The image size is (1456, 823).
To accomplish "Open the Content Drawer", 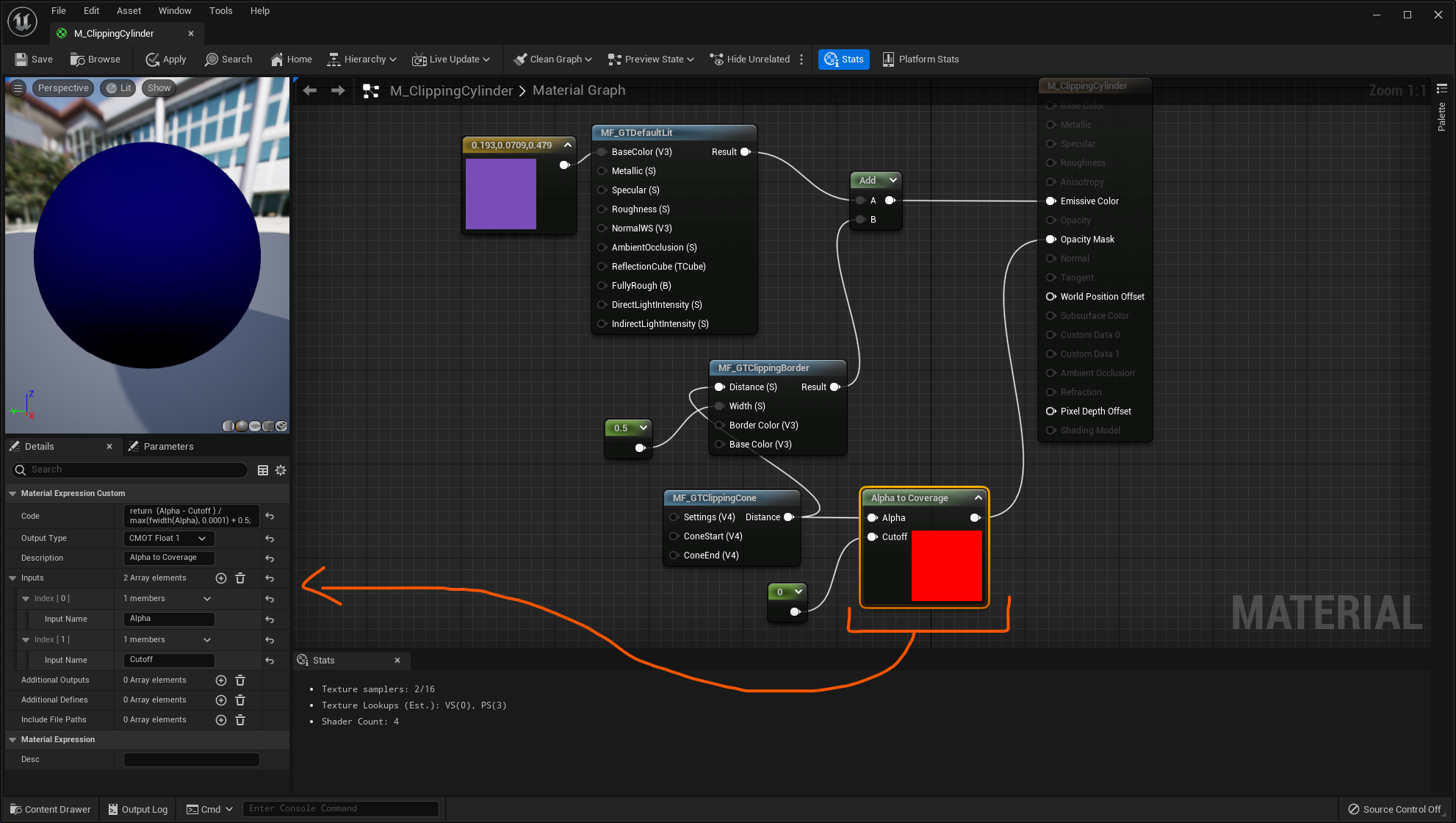I will coord(50,809).
